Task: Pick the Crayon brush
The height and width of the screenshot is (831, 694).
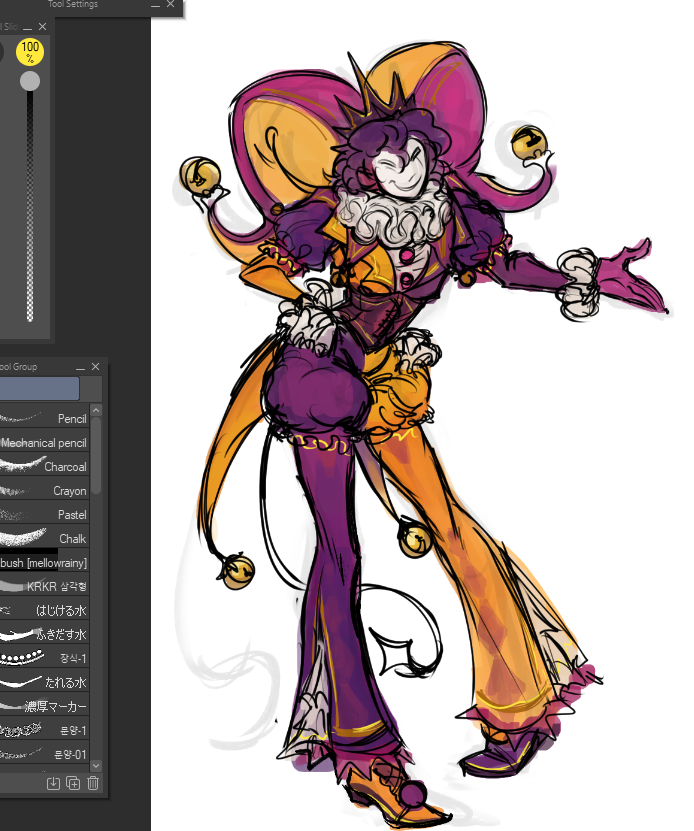Action: [x=44, y=490]
